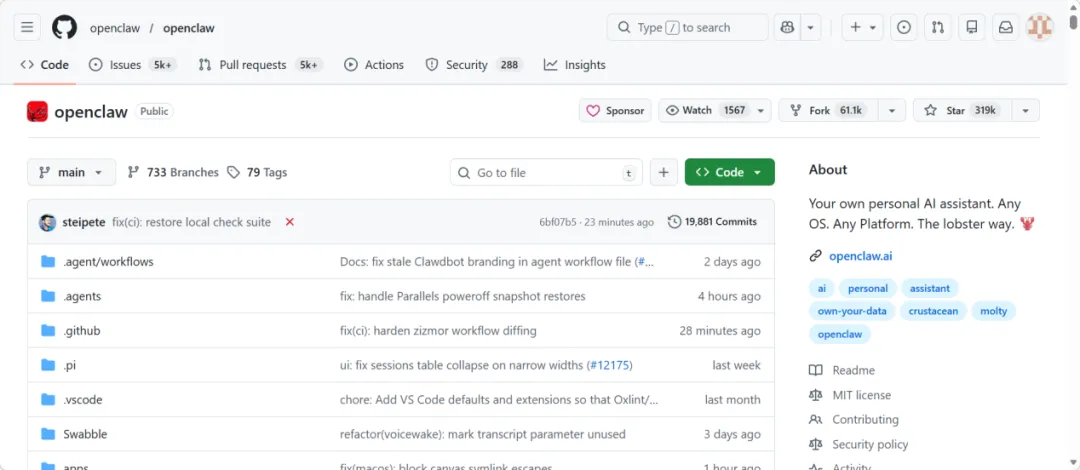Click the Add file plus button
This screenshot has height=470, width=1080.
pyautogui.click(x=664, y=172)
